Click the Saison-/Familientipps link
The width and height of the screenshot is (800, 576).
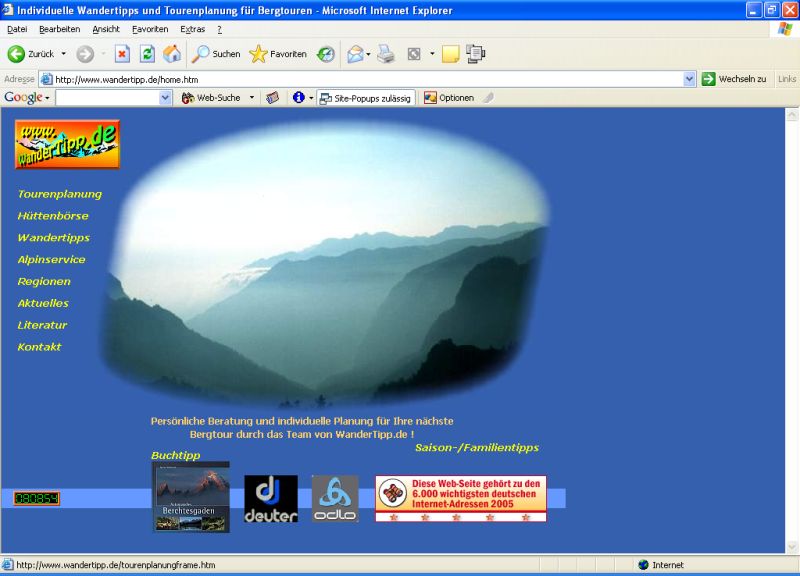(x=476, y=448)
